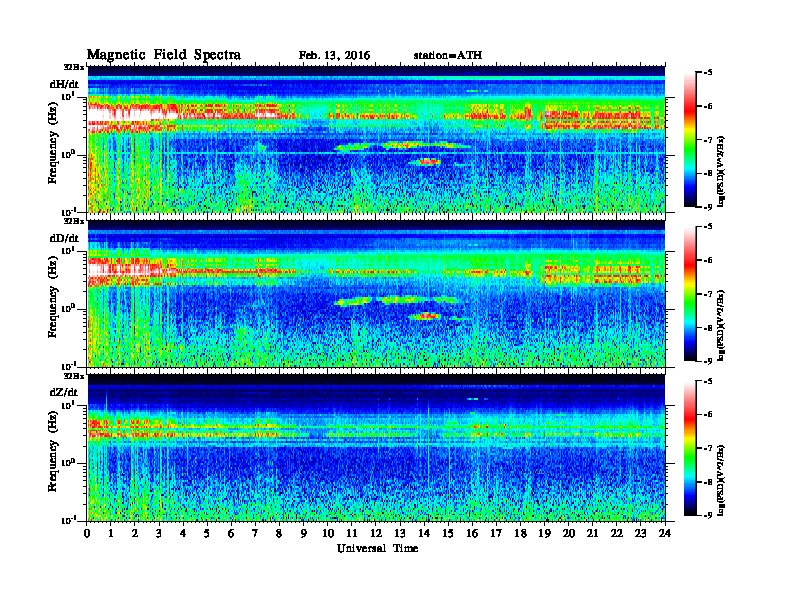The image size is (792, 612).
Task: Click the dH/dt spectrogram plot area
Action: (x=376, y=139)
